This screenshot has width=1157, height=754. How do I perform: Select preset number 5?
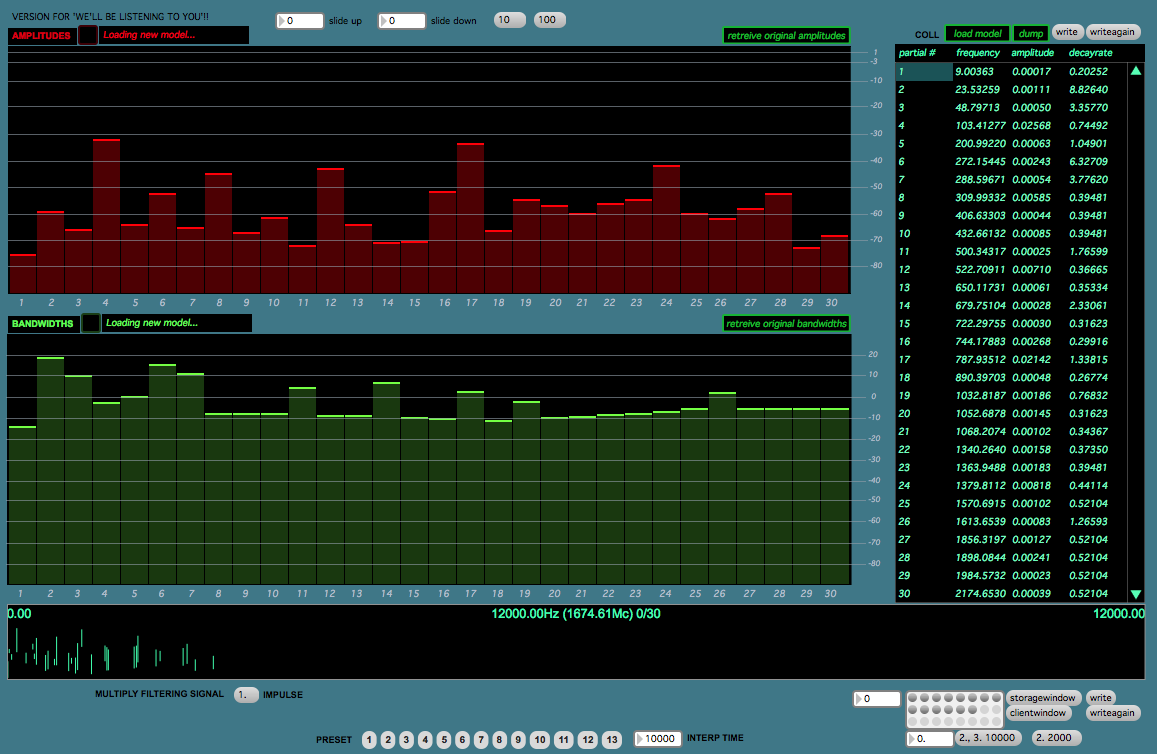443,740
